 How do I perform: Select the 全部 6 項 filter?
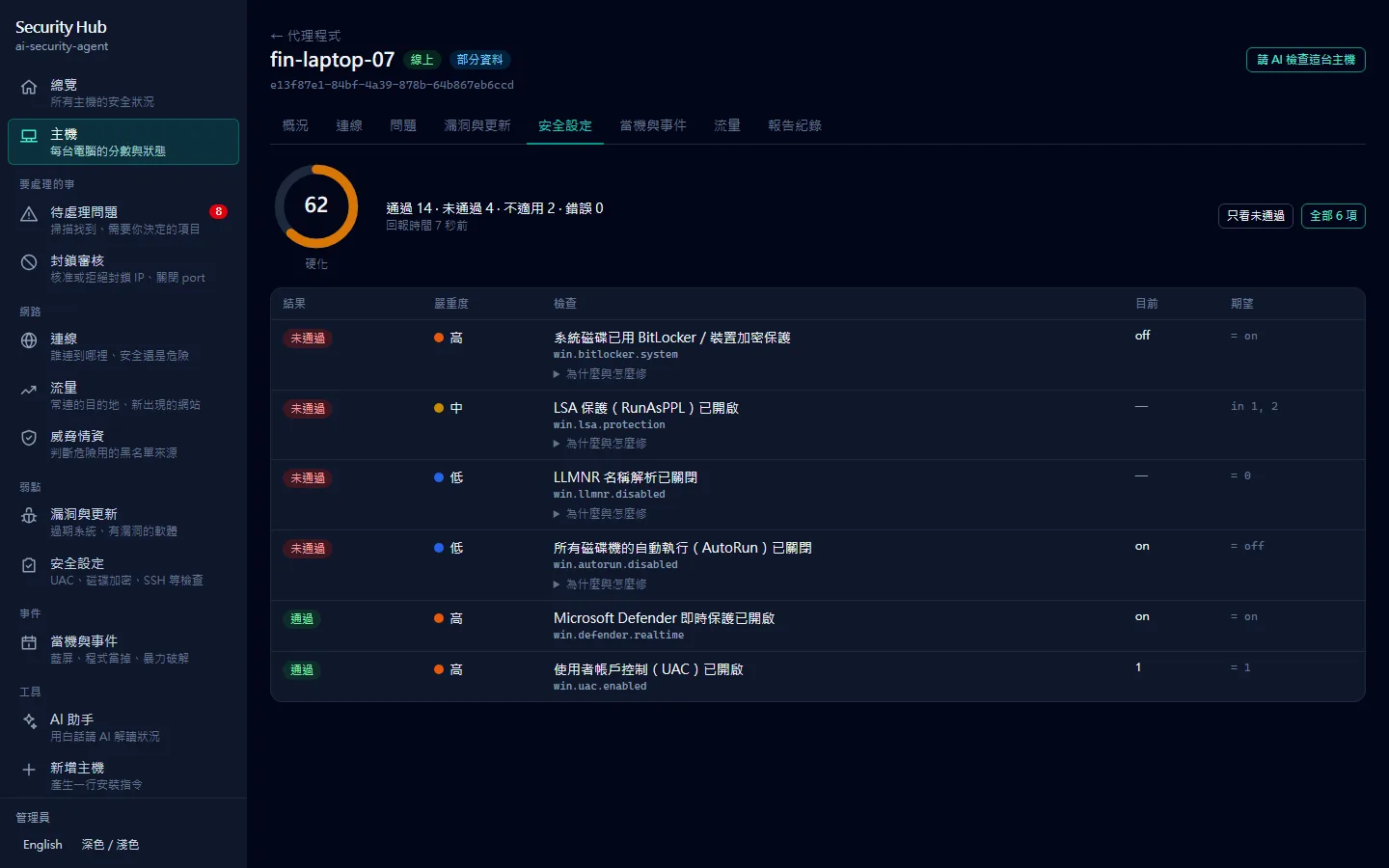1333,216
